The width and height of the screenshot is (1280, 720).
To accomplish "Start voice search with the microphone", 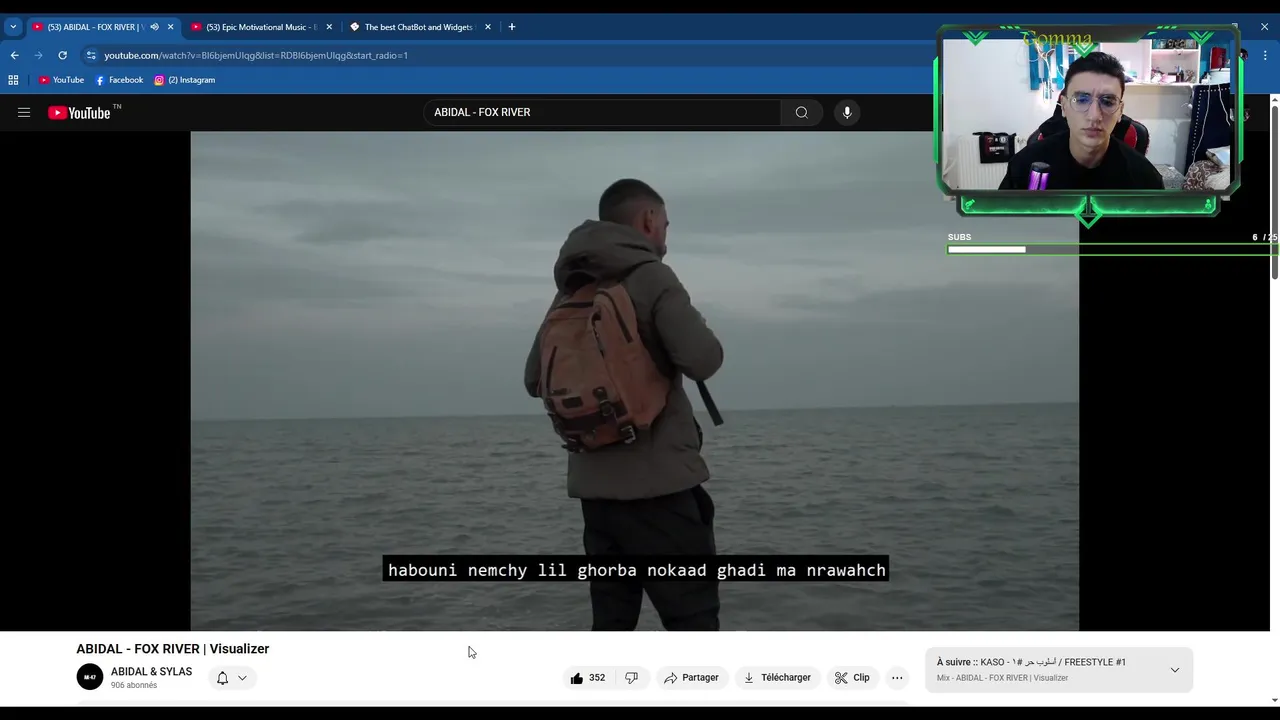I will click(x=847, y=113).
